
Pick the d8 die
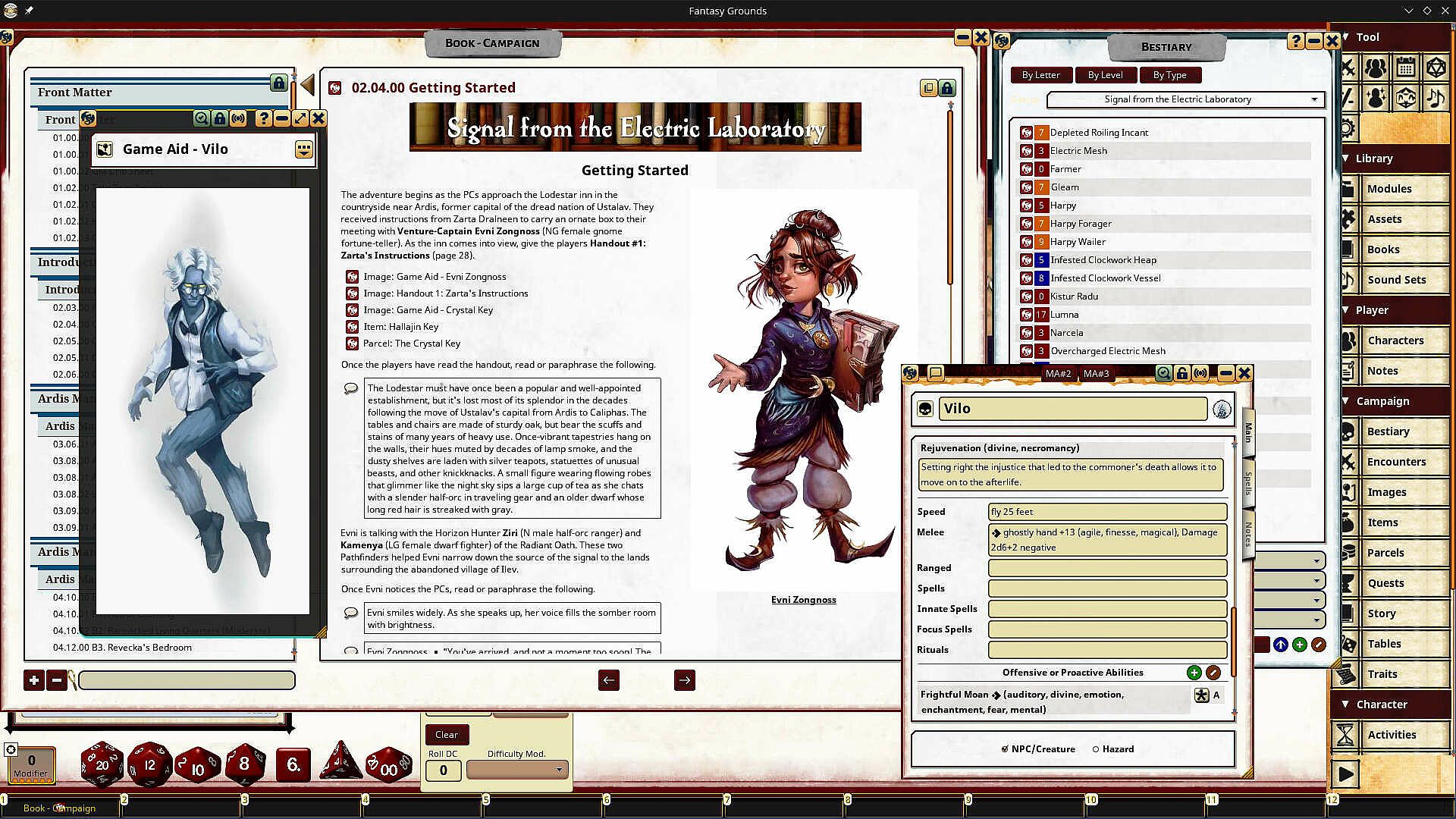pos(243,764)
